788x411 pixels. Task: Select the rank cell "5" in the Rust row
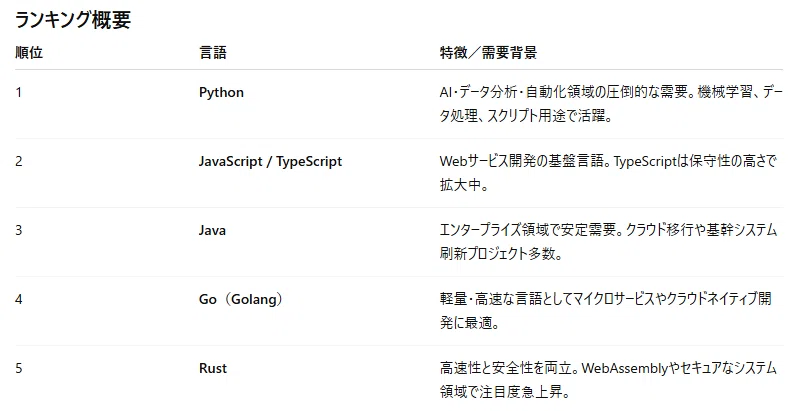point(19,368)
